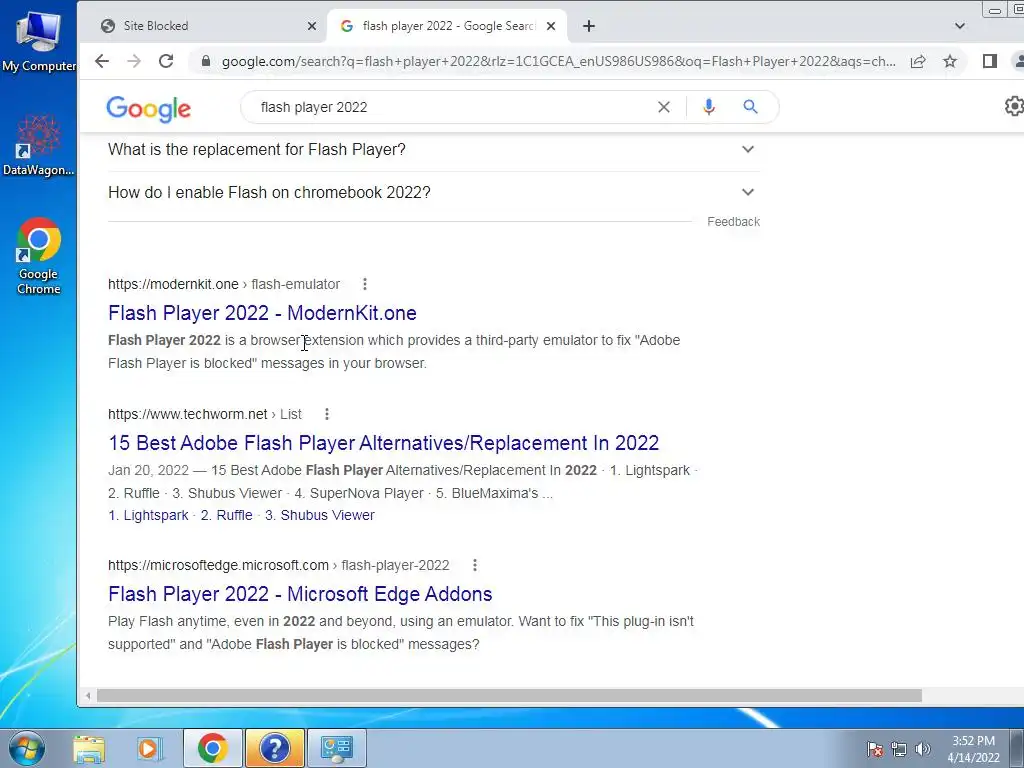Click the '2. Ruffle' sitelink
The height and width of the screenshot is (768, 1024).
[x=227, y=515]
